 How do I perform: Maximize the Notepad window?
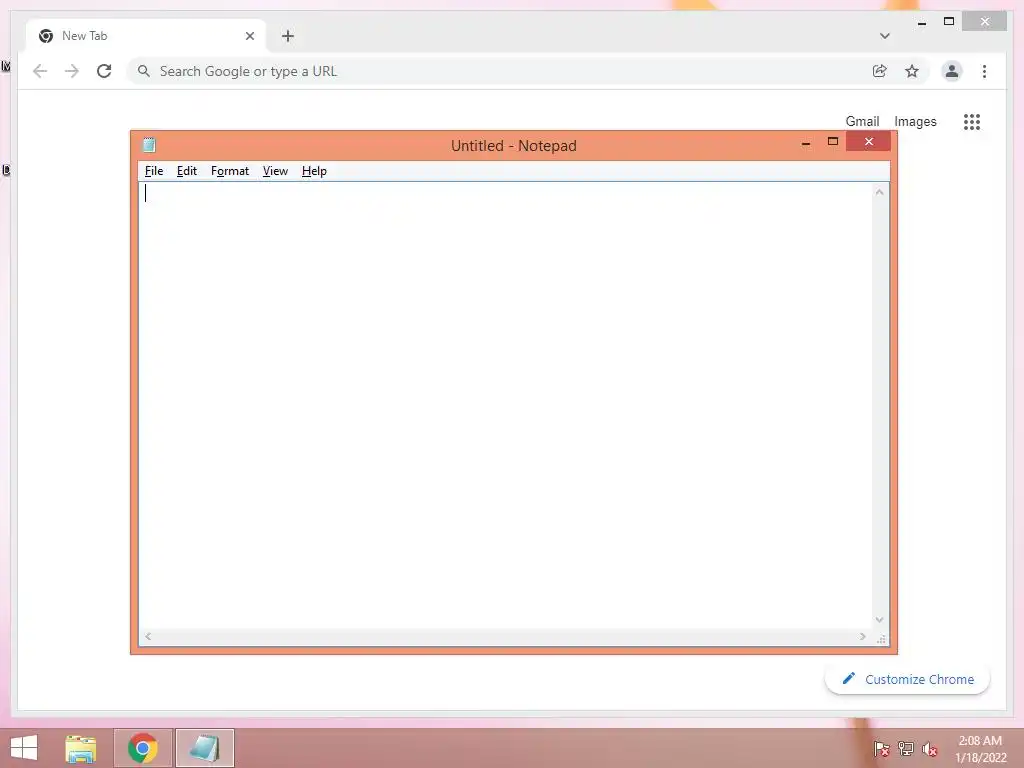833,141
